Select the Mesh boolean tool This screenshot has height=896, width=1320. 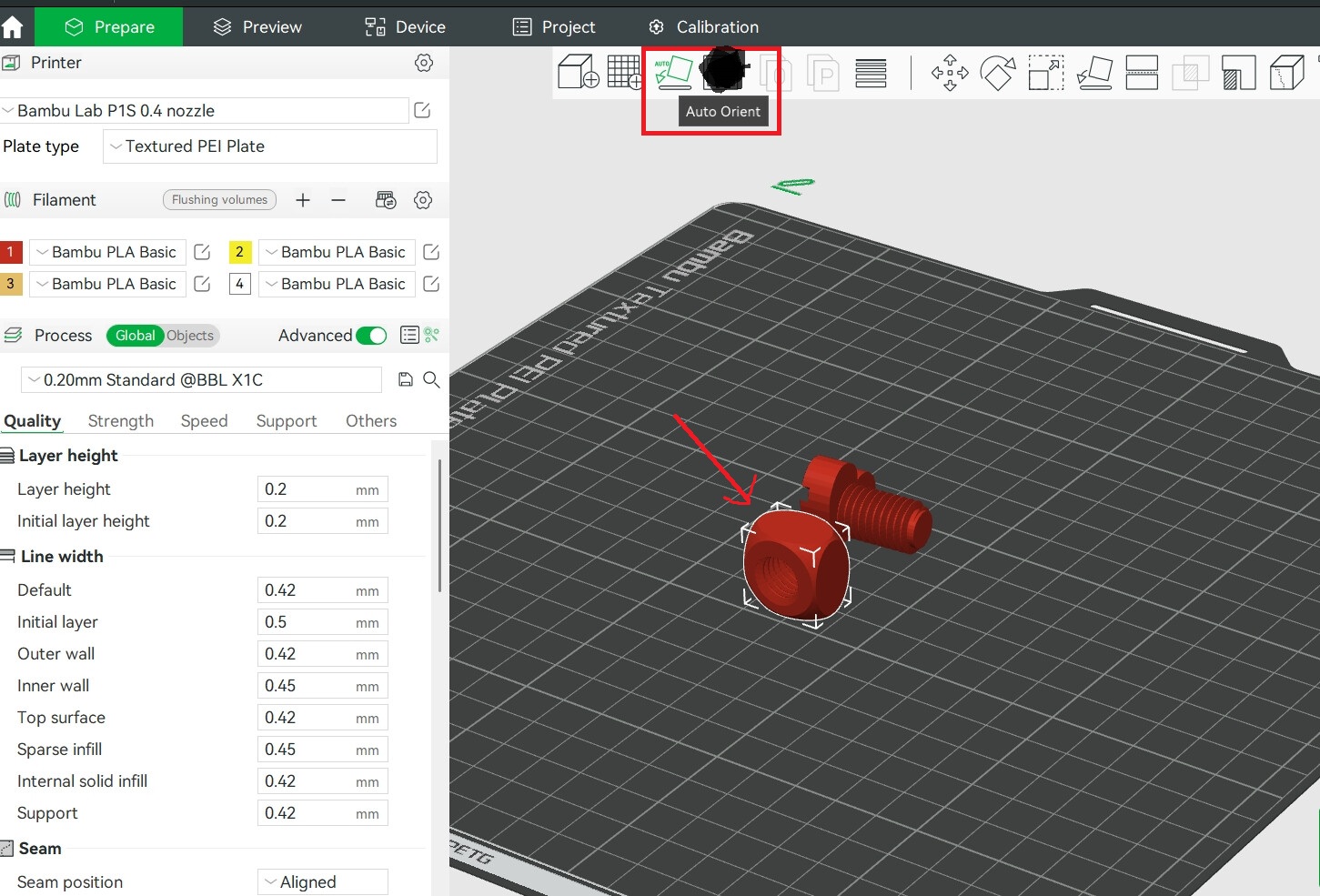click(x=1190, y=73)
